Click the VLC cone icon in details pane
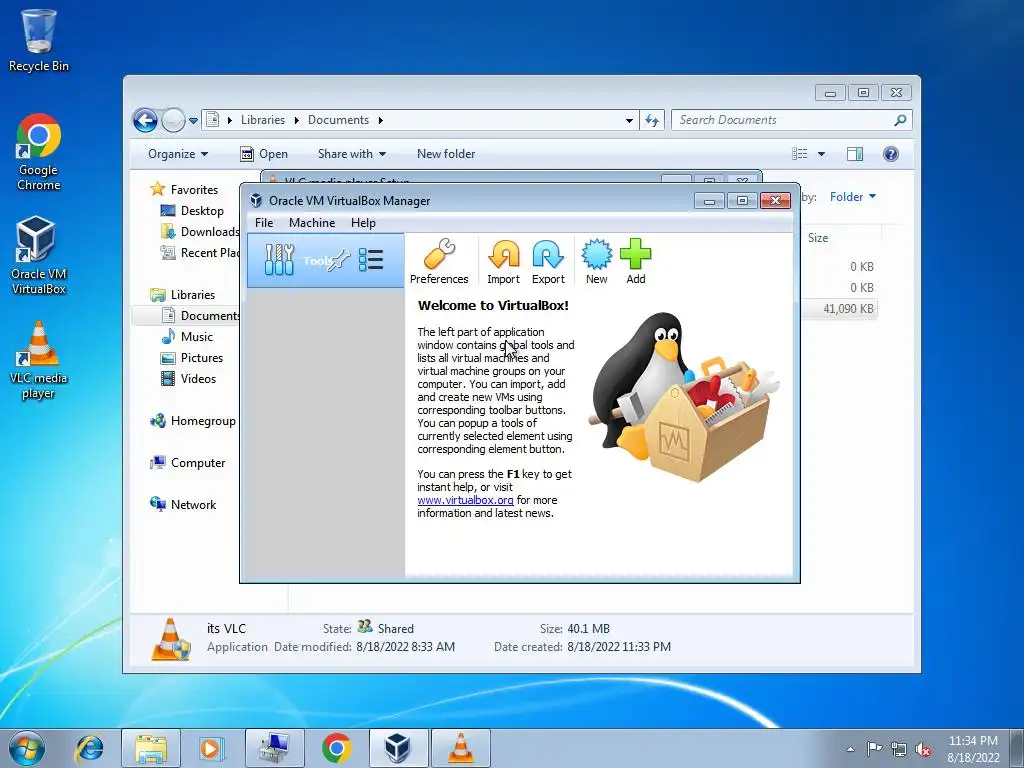 point(170,639)
